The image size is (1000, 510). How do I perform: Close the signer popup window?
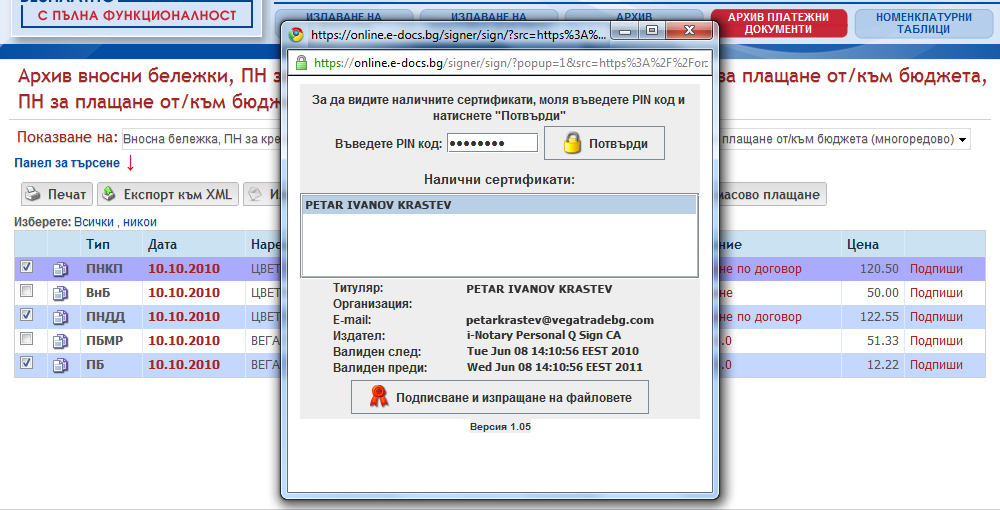coord(688,30)
